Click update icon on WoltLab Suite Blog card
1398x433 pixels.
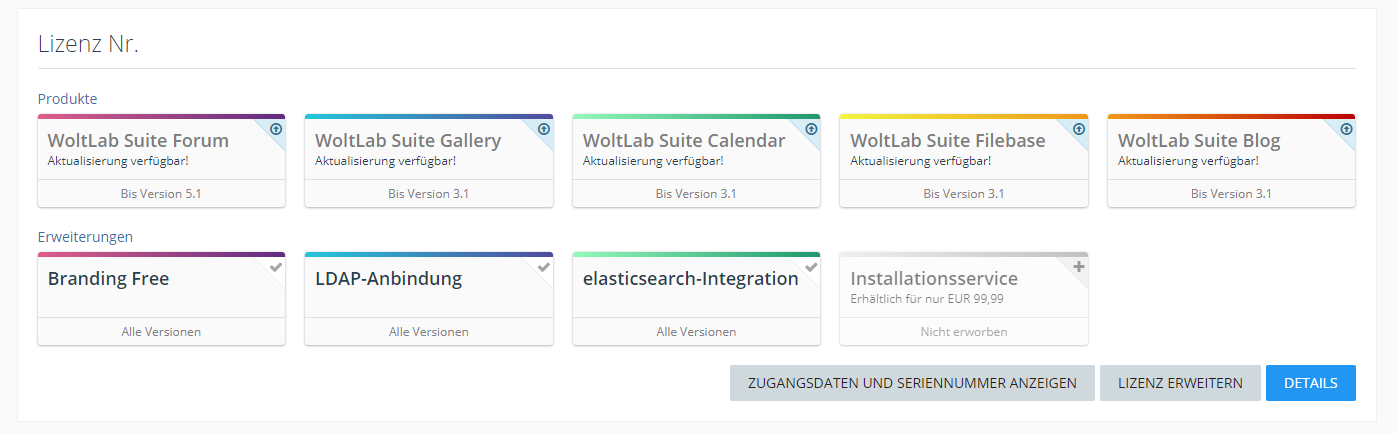(x=1346, y=129)
